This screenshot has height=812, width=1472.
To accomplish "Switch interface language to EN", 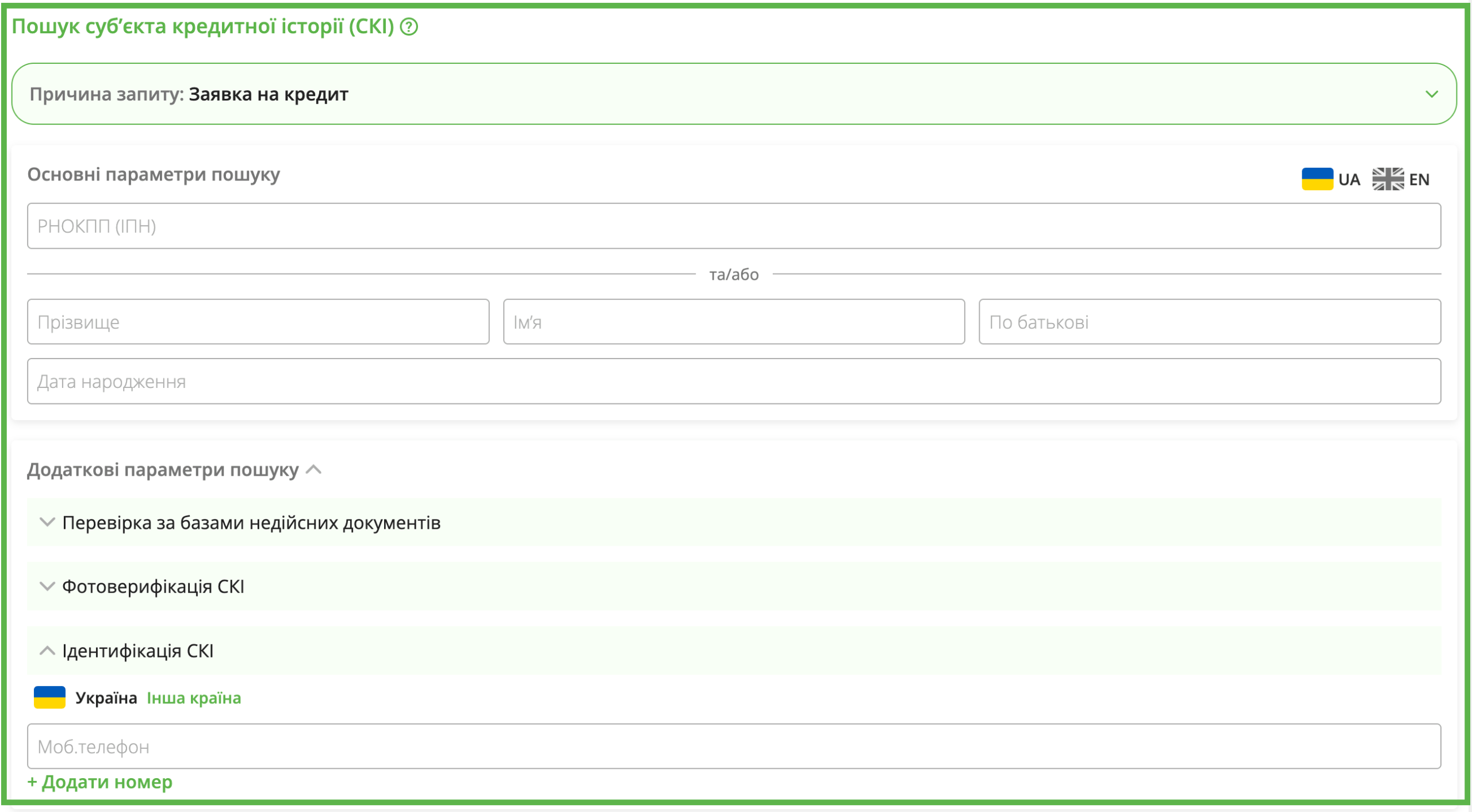I will [1419, 180].
